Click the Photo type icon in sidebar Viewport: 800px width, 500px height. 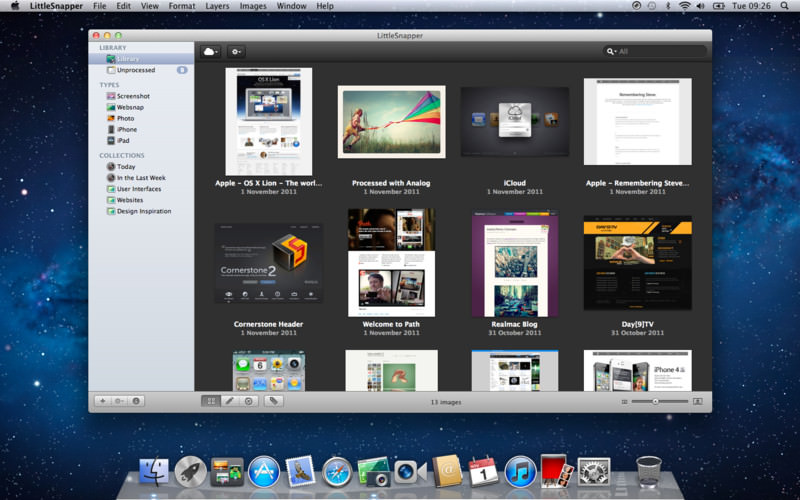pyautogui.click(x=111, y=118)
